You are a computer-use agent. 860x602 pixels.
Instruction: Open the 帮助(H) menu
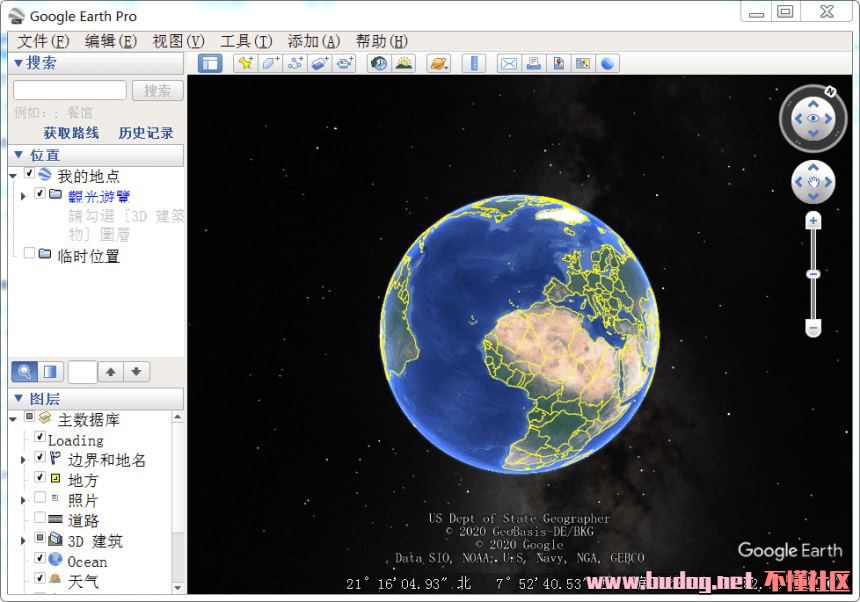click(382, 41)
